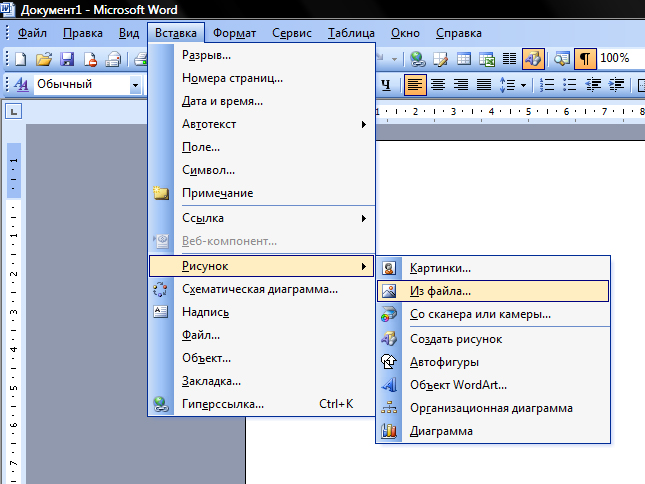Image resolution: width=645 pixels, height=484 pixels.
Task: Click the Создать рисунок icon
Action: (x=389, y=339)
